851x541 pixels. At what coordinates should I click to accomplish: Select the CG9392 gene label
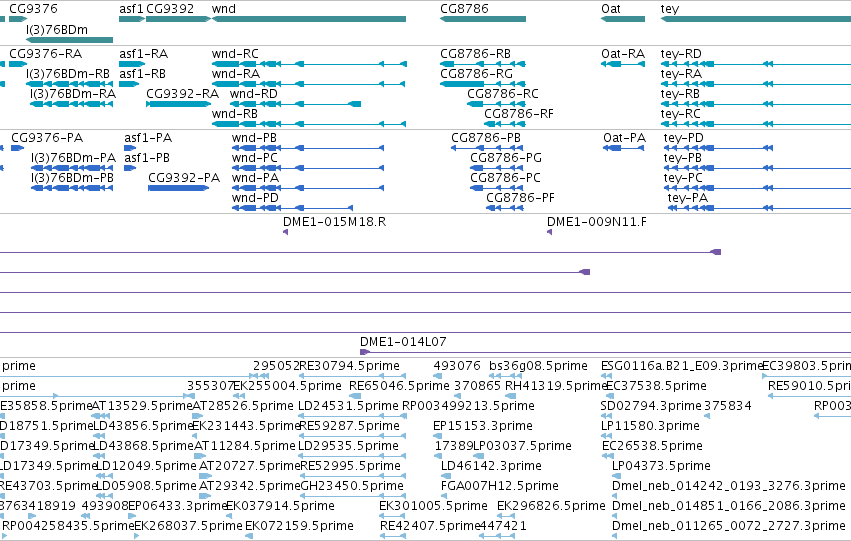[170, 9]
